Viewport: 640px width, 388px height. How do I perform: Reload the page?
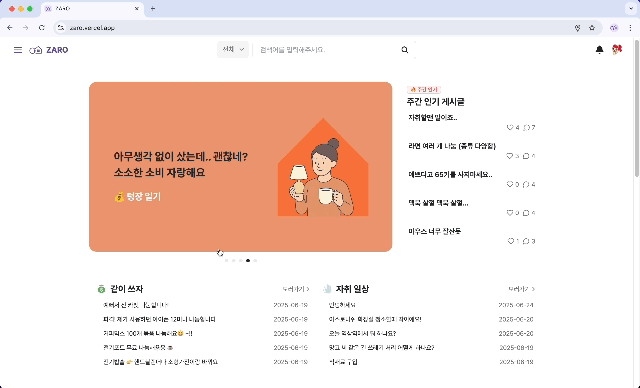tap(42, 28)
